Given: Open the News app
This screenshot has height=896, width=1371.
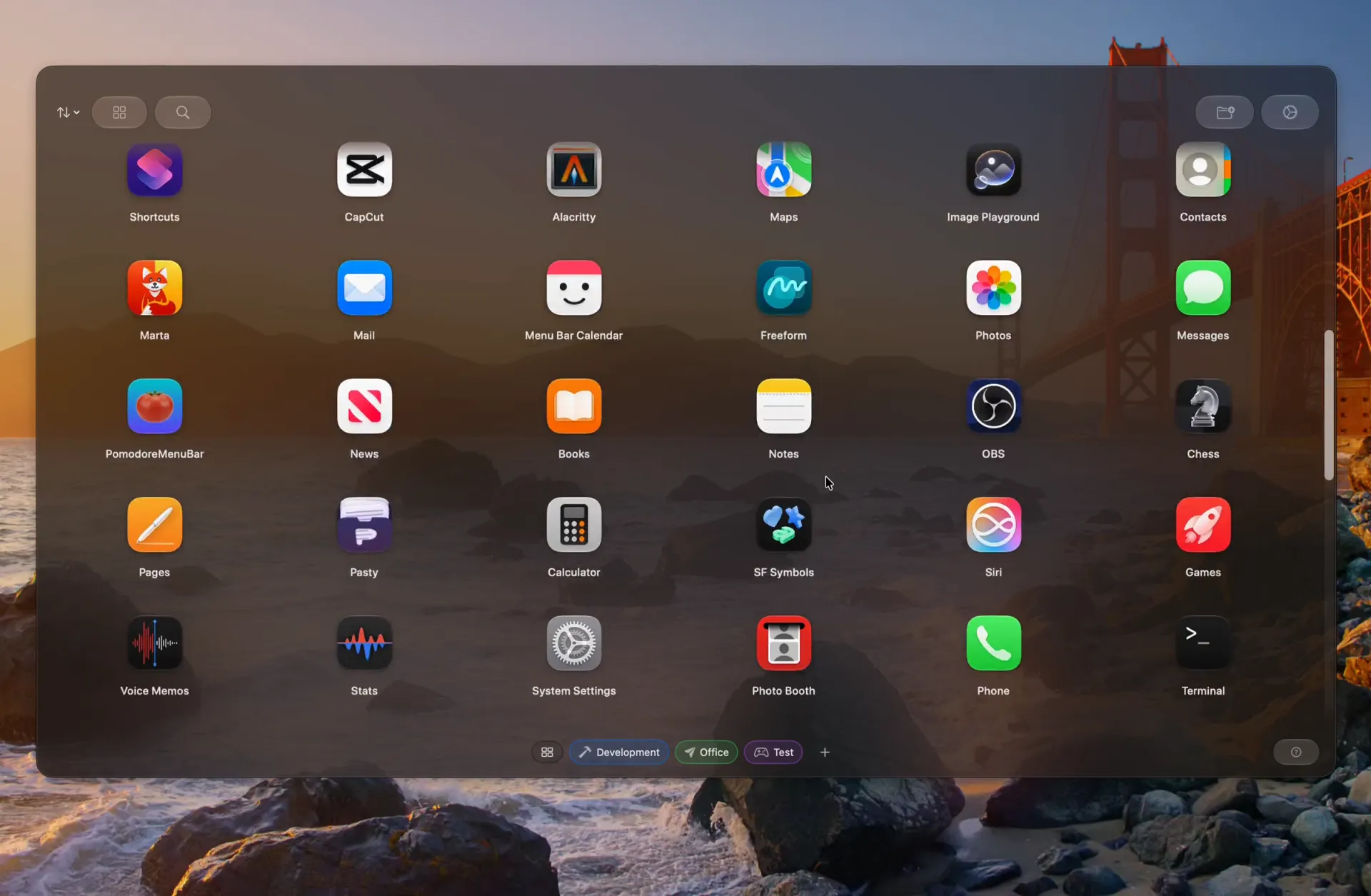Looking at the screenshot, I should pyautogui.click(x=364, y=407).
